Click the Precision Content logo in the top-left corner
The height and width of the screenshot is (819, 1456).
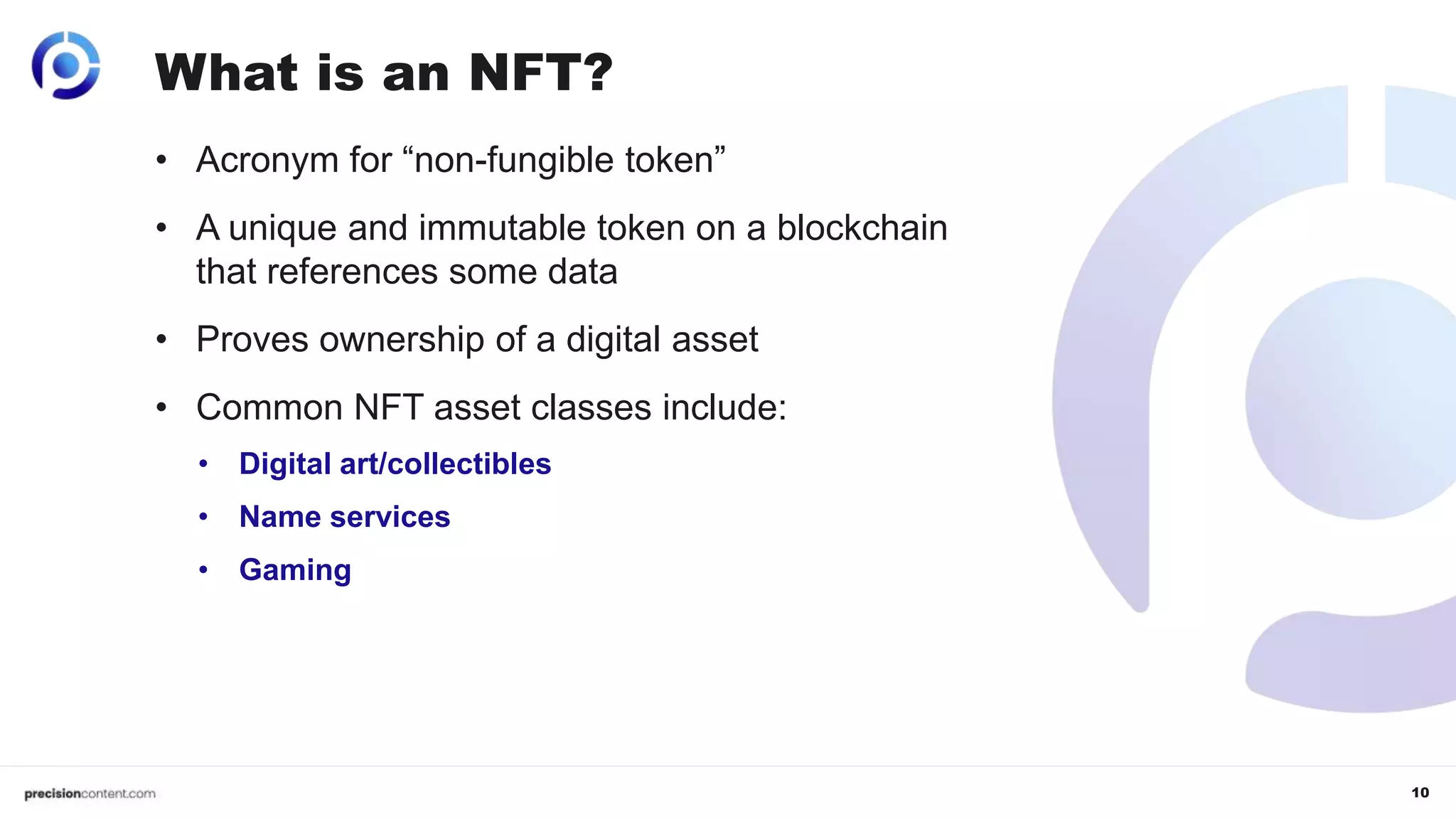(65, 65)
